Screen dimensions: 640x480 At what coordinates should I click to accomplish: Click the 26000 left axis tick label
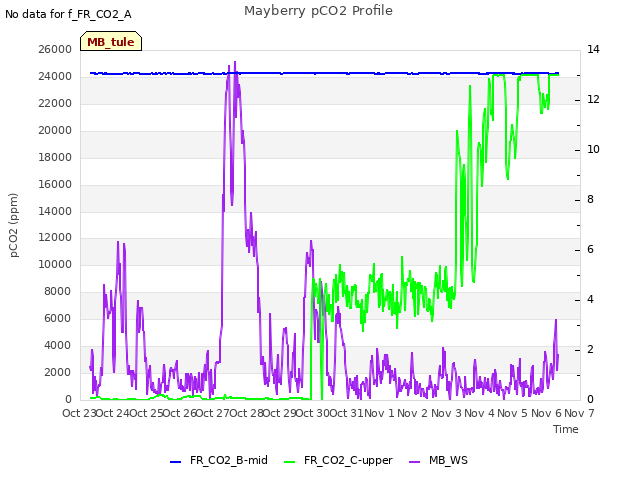(55, 49)
